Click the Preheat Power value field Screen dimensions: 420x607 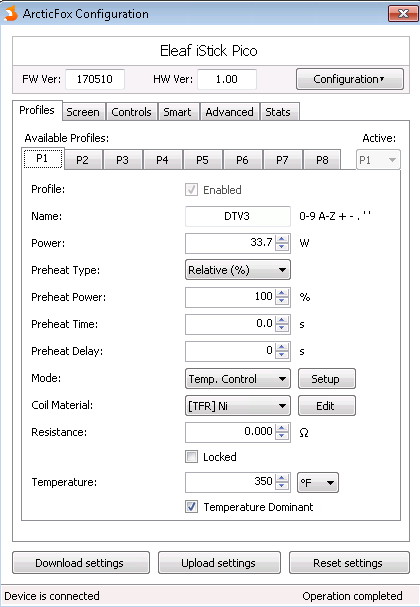(230, 297)
